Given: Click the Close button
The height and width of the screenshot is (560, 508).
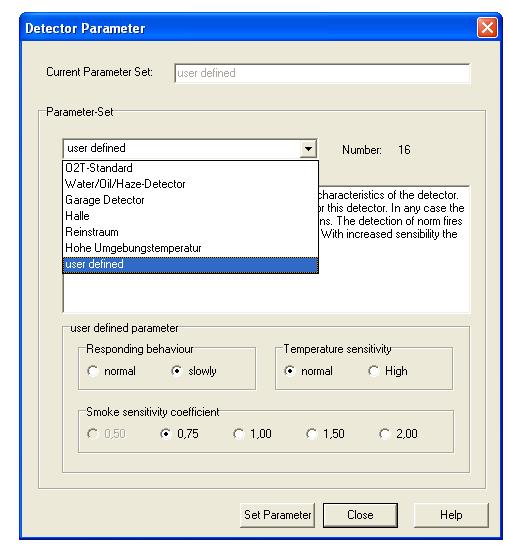Looking at the screenshot, I should 360,515.
